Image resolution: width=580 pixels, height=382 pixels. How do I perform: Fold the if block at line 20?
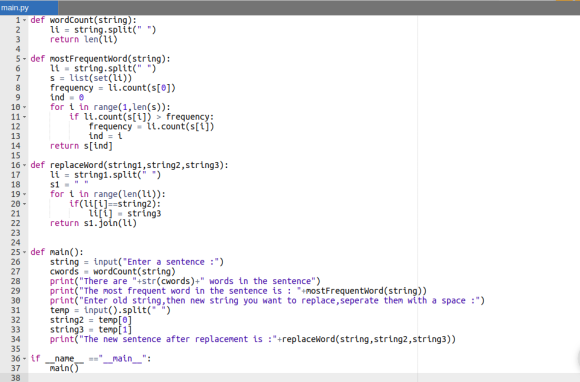click(x=25, y=204)
